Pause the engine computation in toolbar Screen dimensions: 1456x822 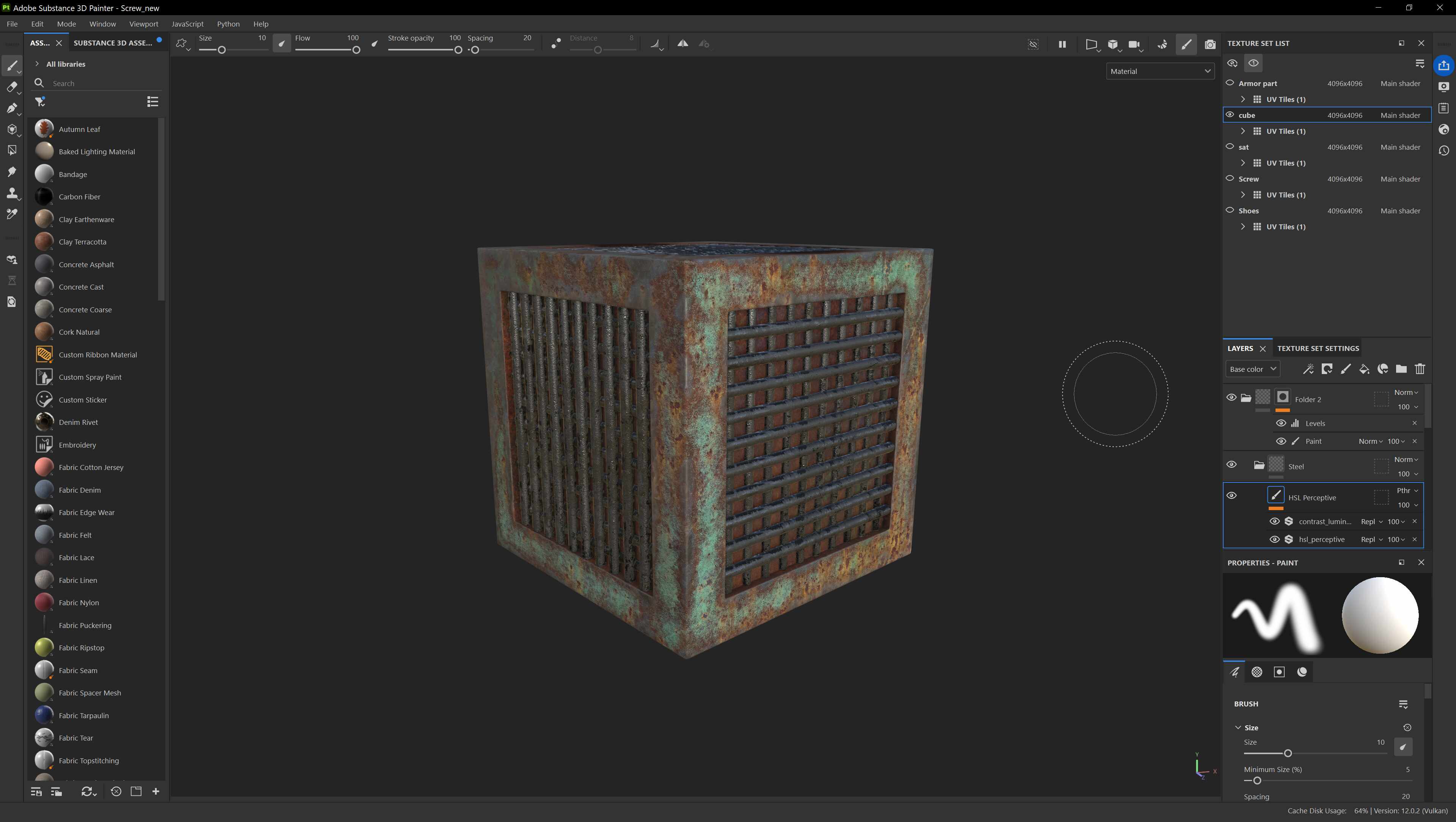[x=1062, y=44]
